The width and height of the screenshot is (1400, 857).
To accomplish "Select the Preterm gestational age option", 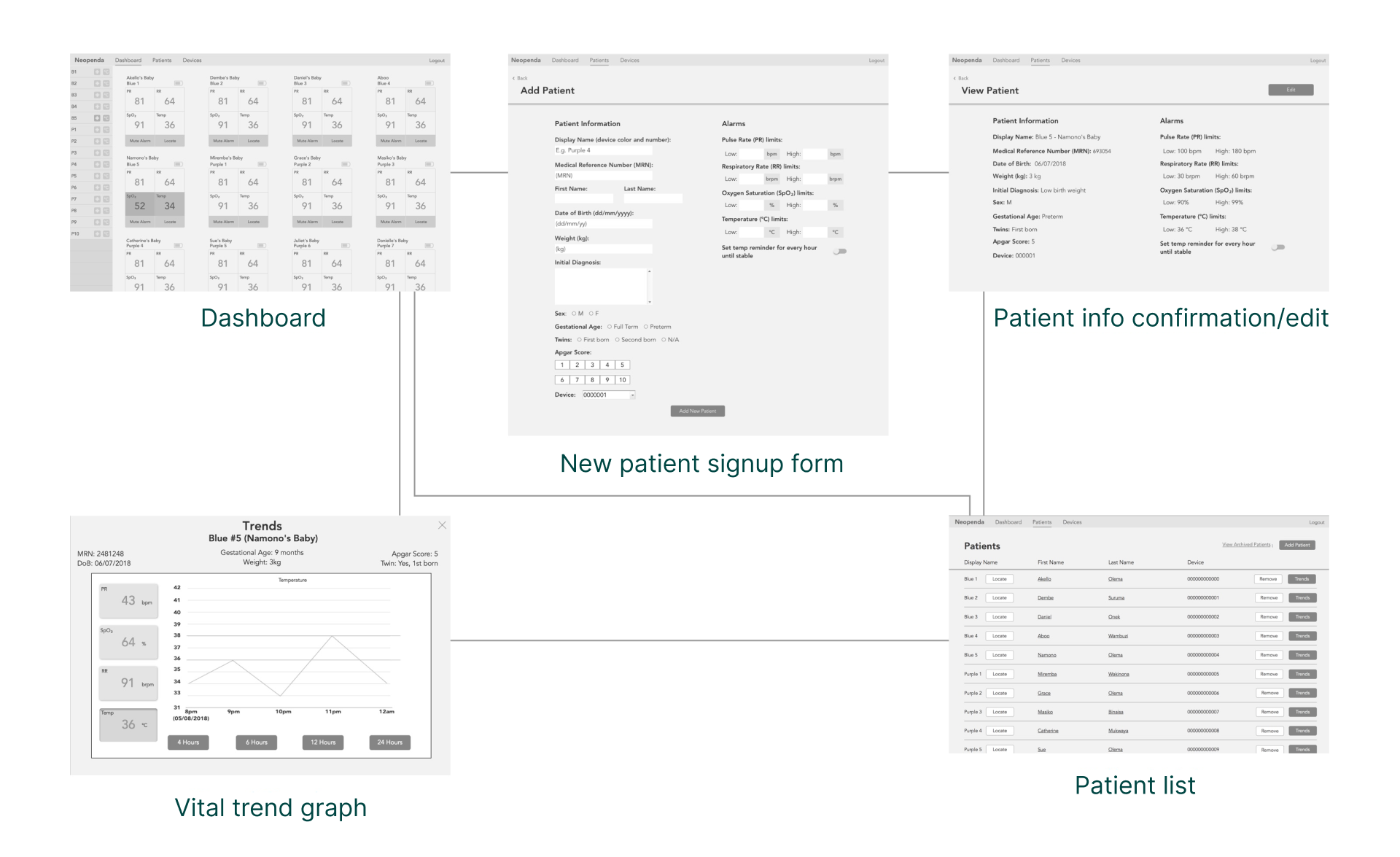I will click(x=646, y=327).
